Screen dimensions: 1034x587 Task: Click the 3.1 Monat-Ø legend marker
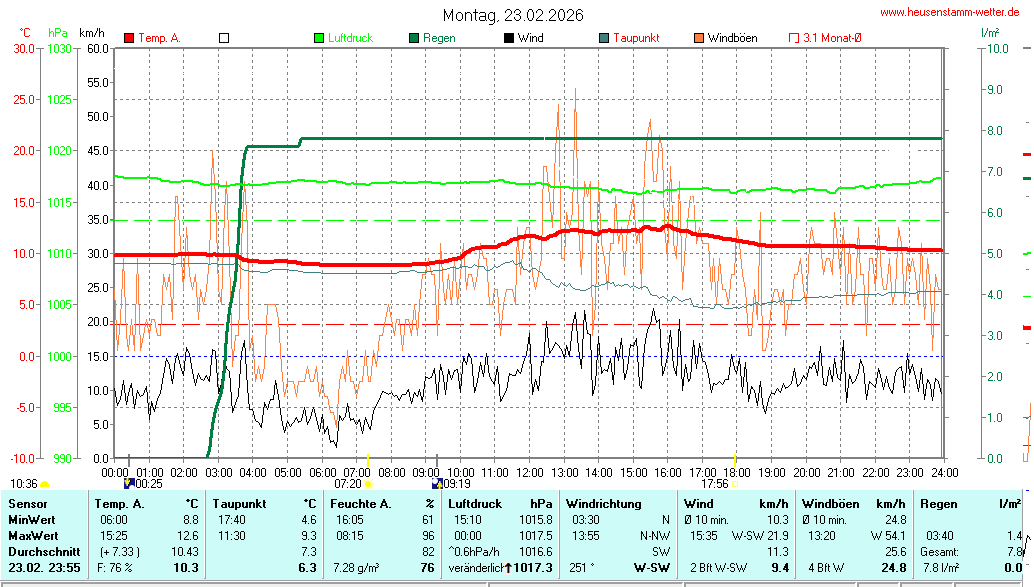click(x=794, y=38)
